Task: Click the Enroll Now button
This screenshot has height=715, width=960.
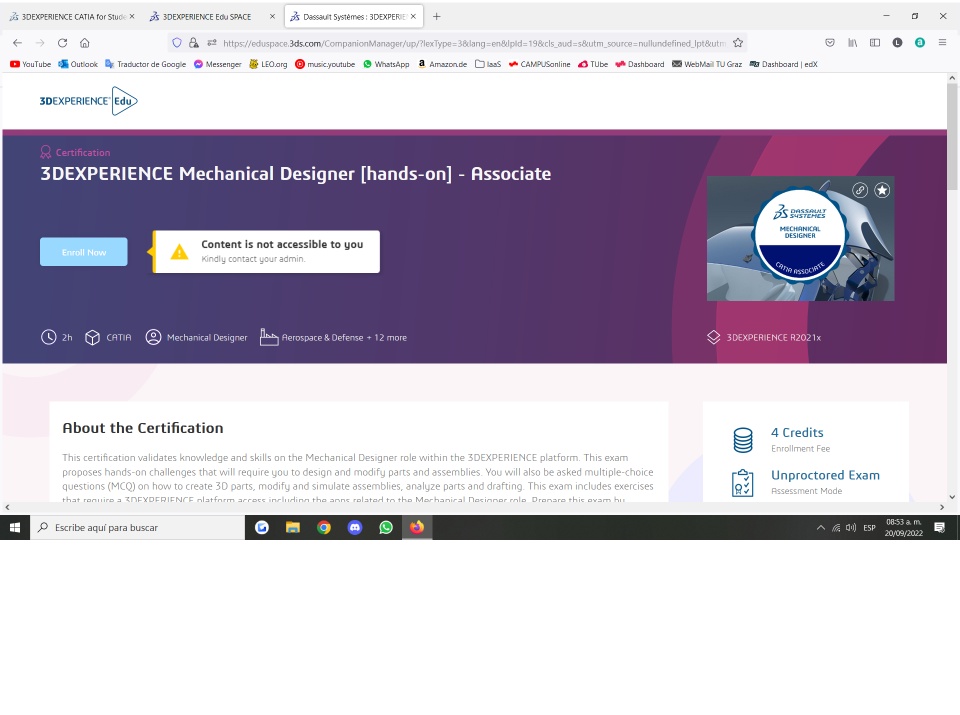Action: pos(84,252)
